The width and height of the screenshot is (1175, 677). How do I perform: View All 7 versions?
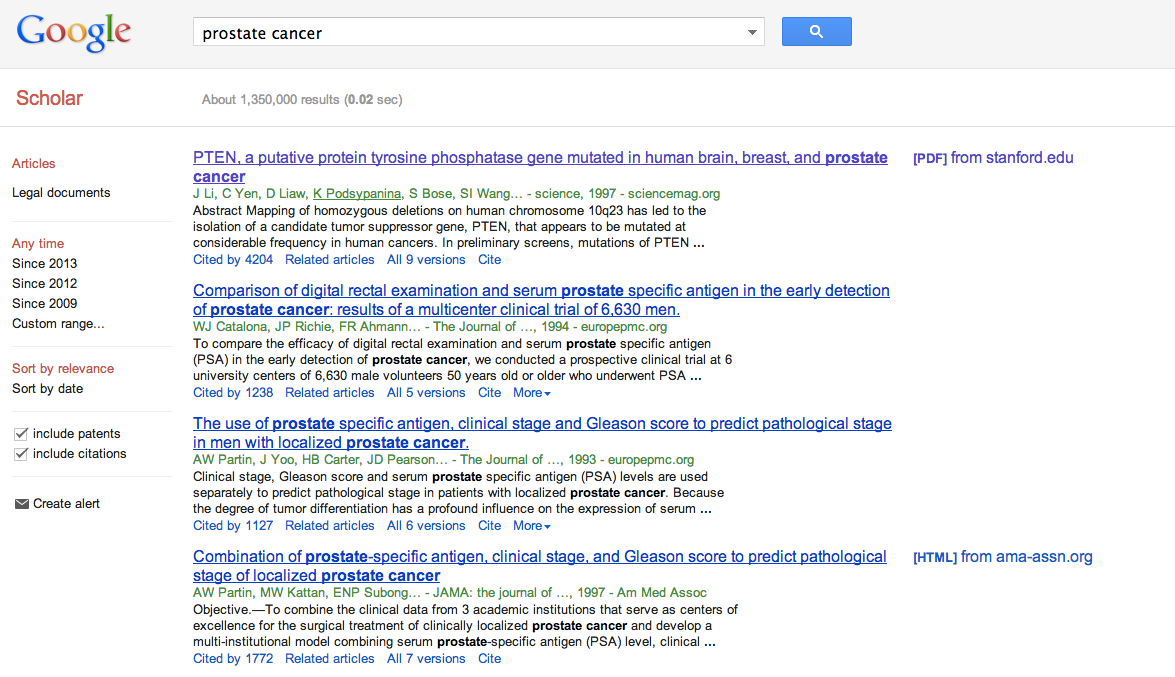pos(426,659)
